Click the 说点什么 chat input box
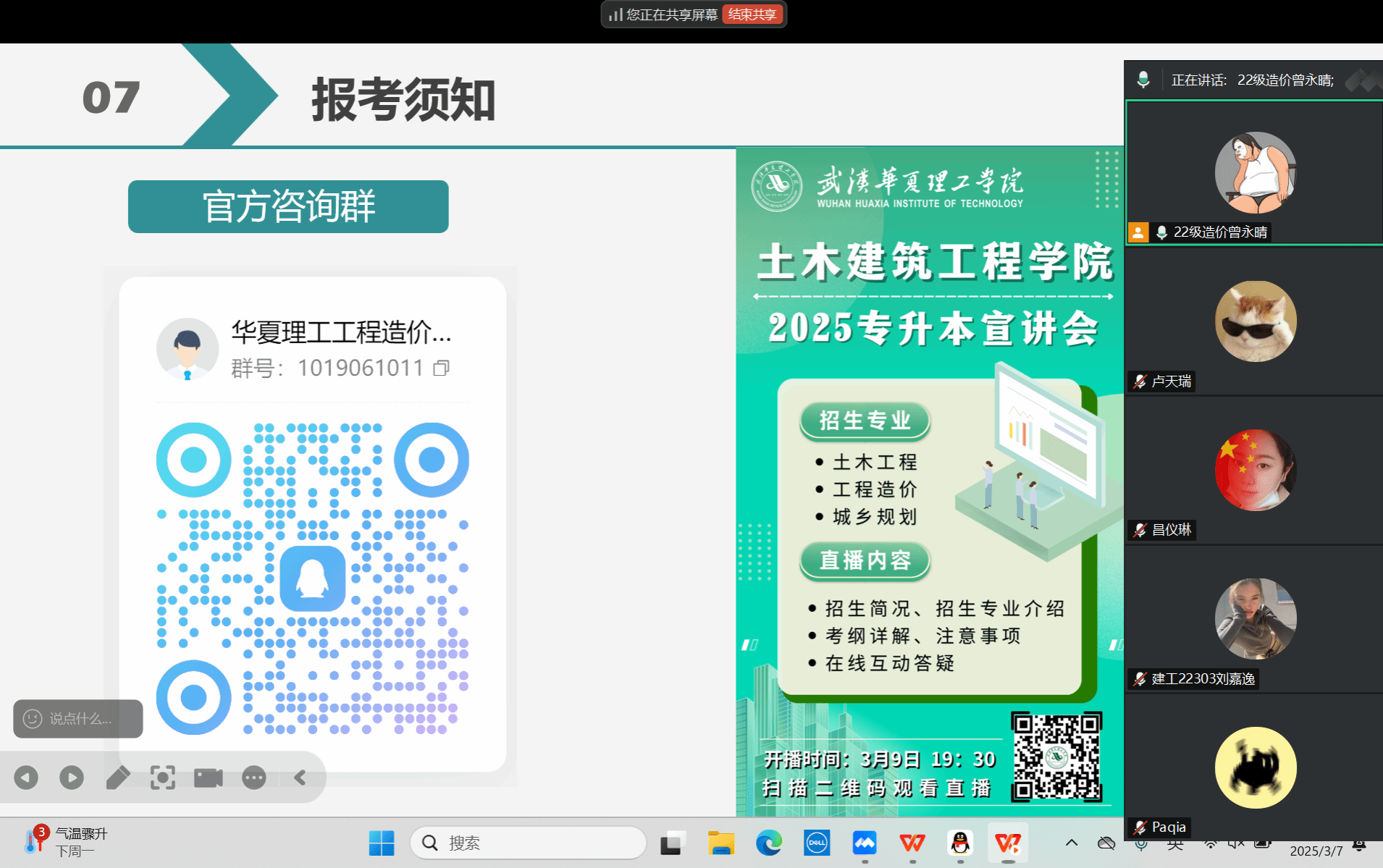Viewport: 1383px width, 868px height. (x=78, y=718)
